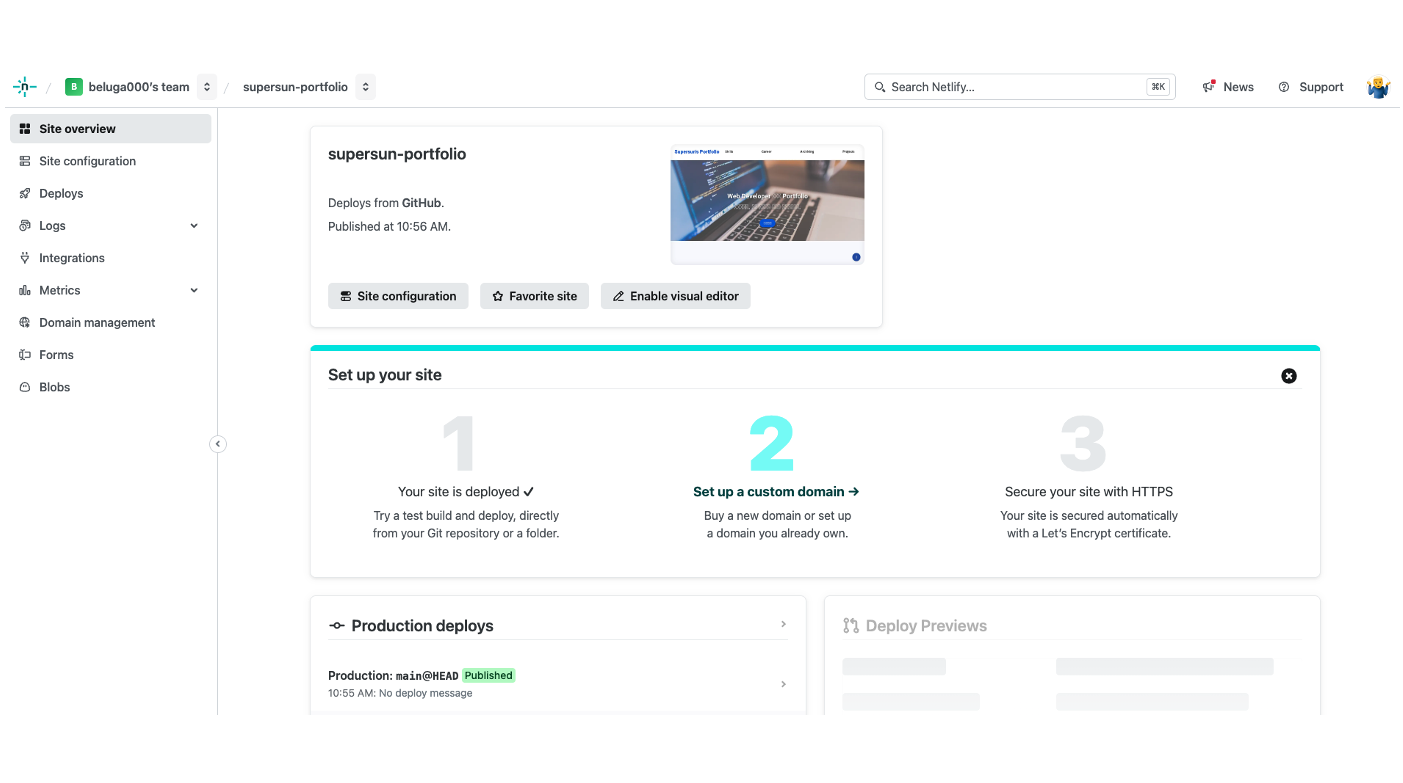Open the user avatar menu
Screen dimensions: 1403x783
tap(1379, 87)
